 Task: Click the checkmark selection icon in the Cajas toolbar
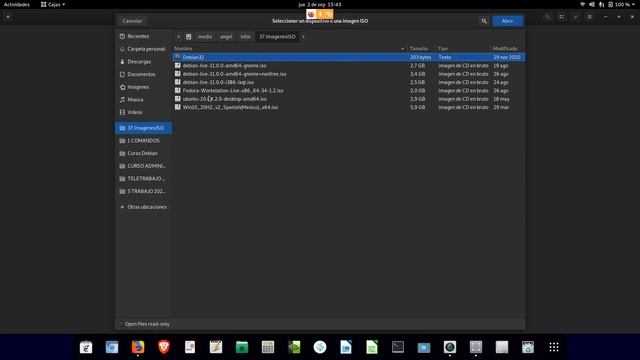(576, 17)
